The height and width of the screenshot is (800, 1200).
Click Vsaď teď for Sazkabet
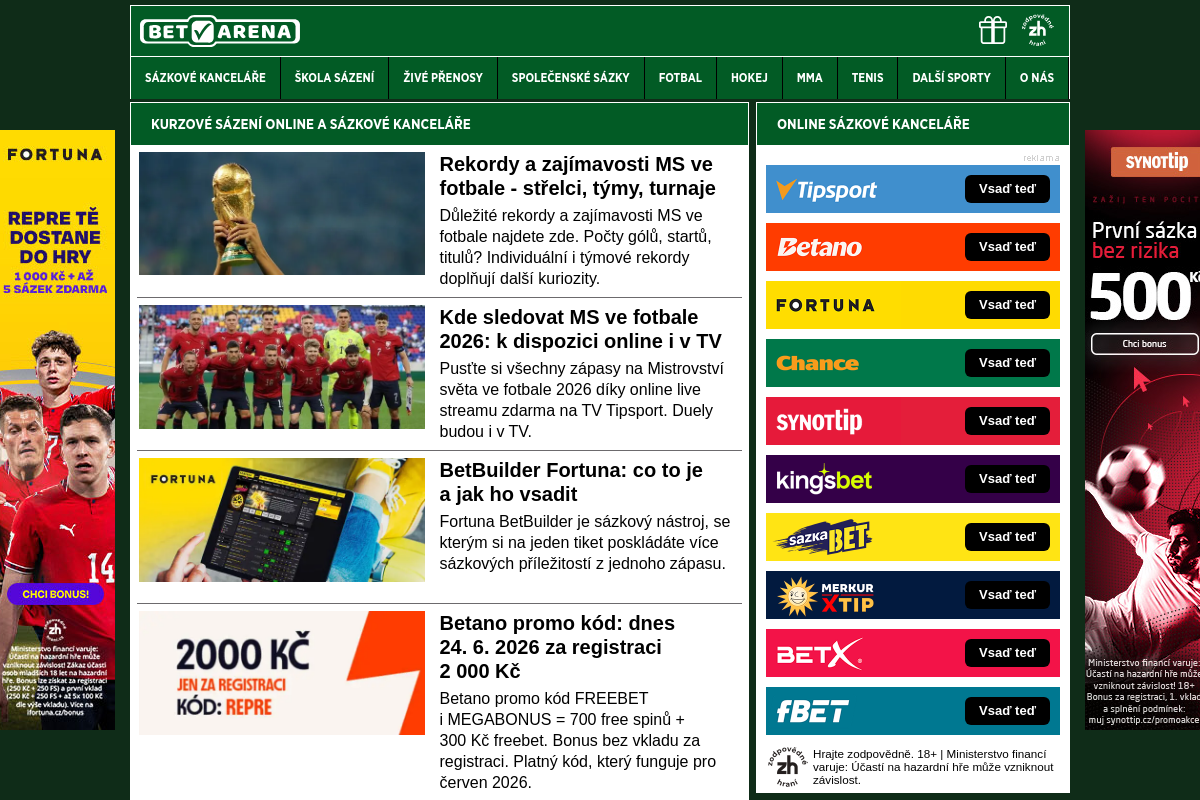(x=1007, y=537)
